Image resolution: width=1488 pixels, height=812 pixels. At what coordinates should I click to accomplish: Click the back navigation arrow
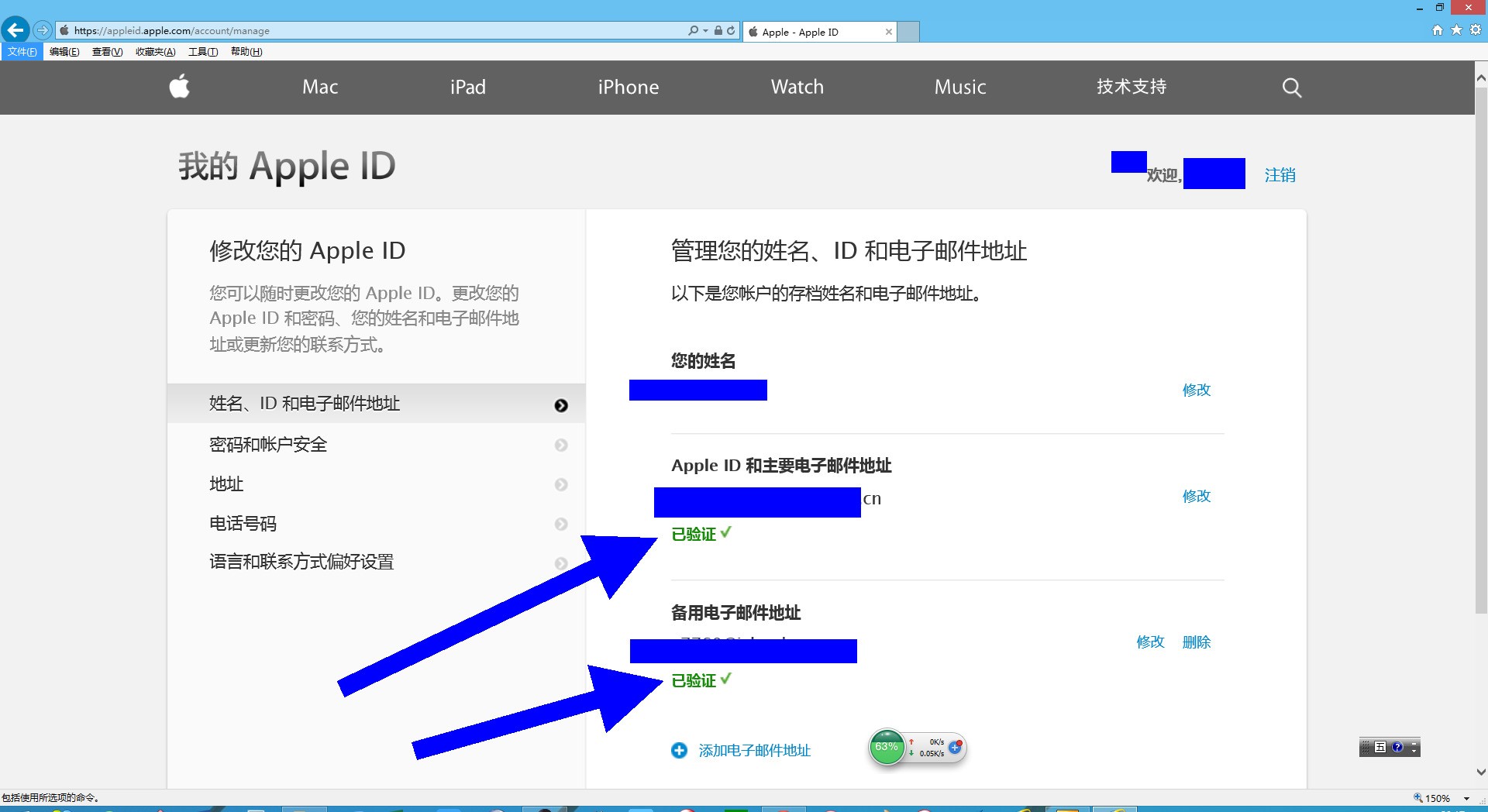point(15,29)
